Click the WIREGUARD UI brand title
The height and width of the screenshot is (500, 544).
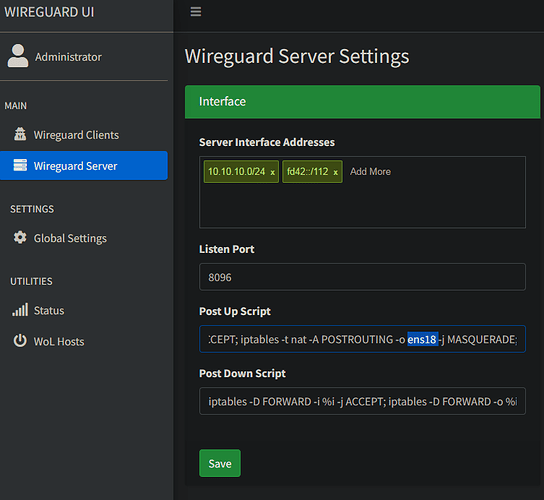[x=49, y=12]
